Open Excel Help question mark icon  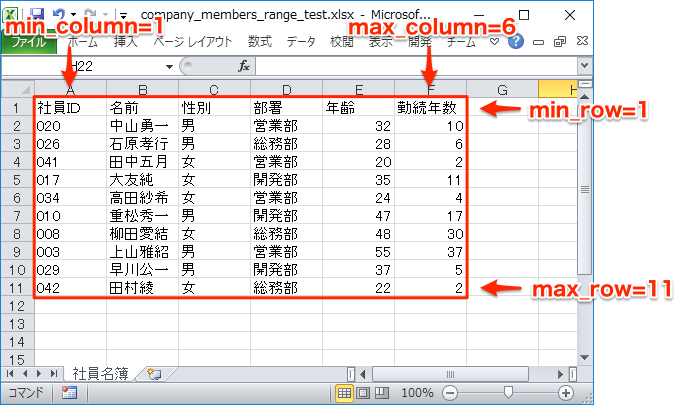(x=516, y=42)
